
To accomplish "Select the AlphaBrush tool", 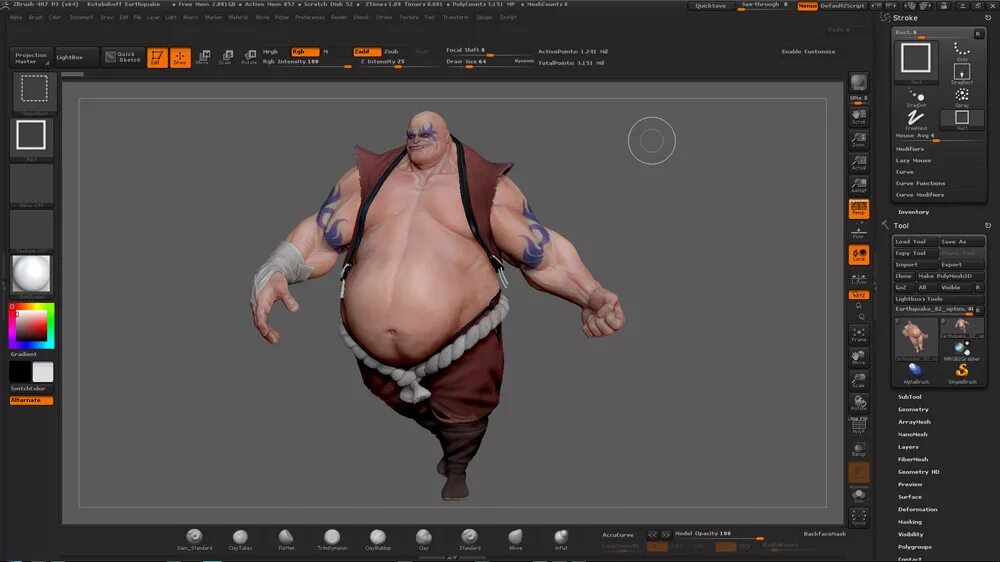I will [916, 373].
